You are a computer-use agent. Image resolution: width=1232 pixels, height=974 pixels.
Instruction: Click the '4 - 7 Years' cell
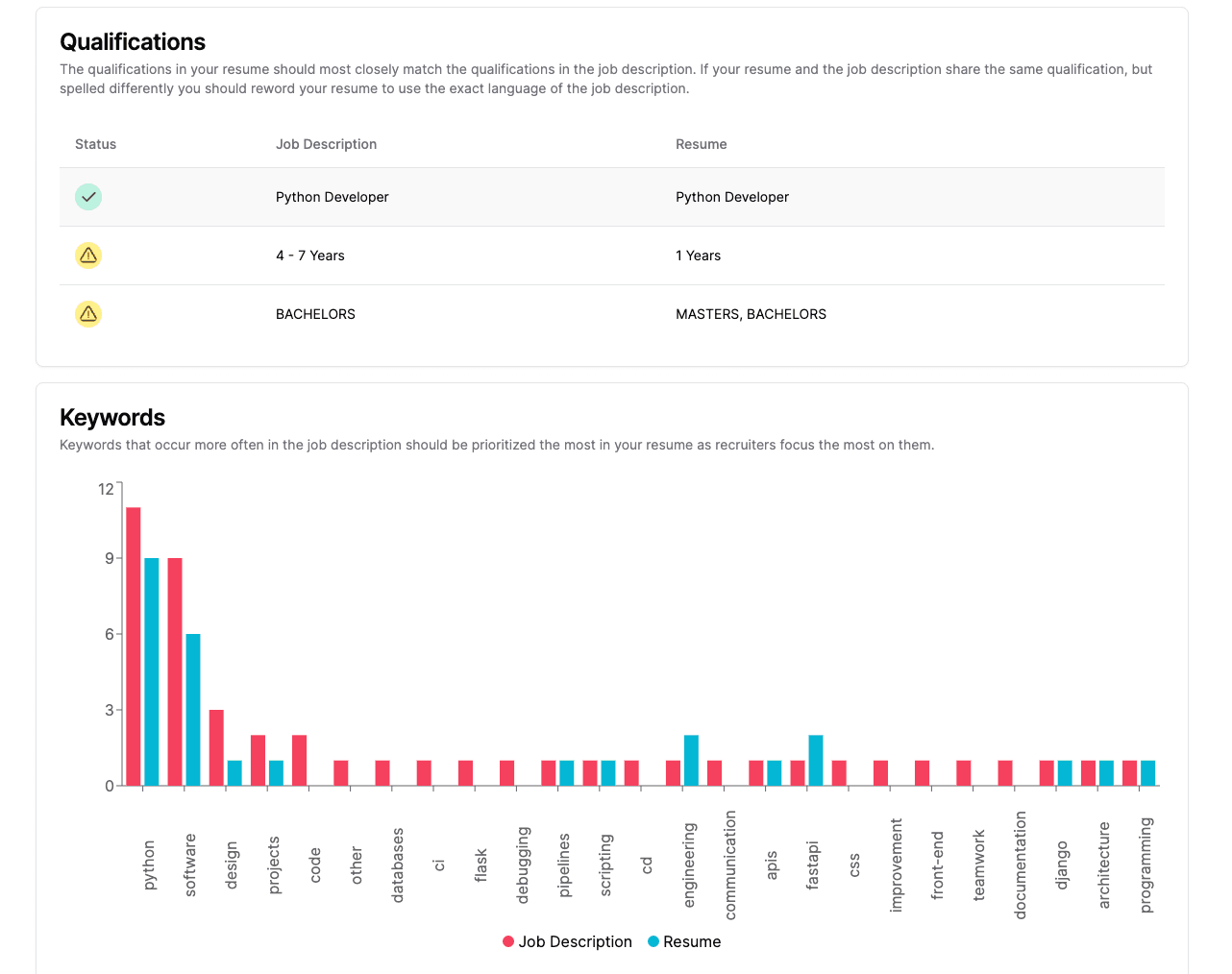310,256
